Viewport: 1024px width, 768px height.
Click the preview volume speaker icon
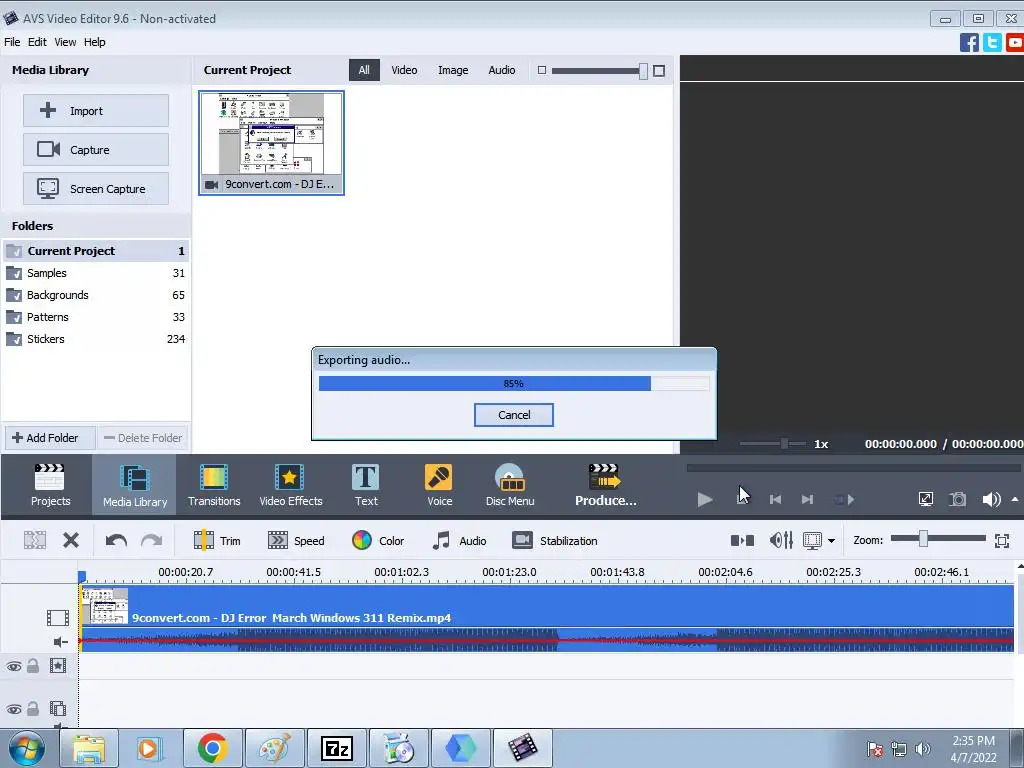click(x=991, y=500)
